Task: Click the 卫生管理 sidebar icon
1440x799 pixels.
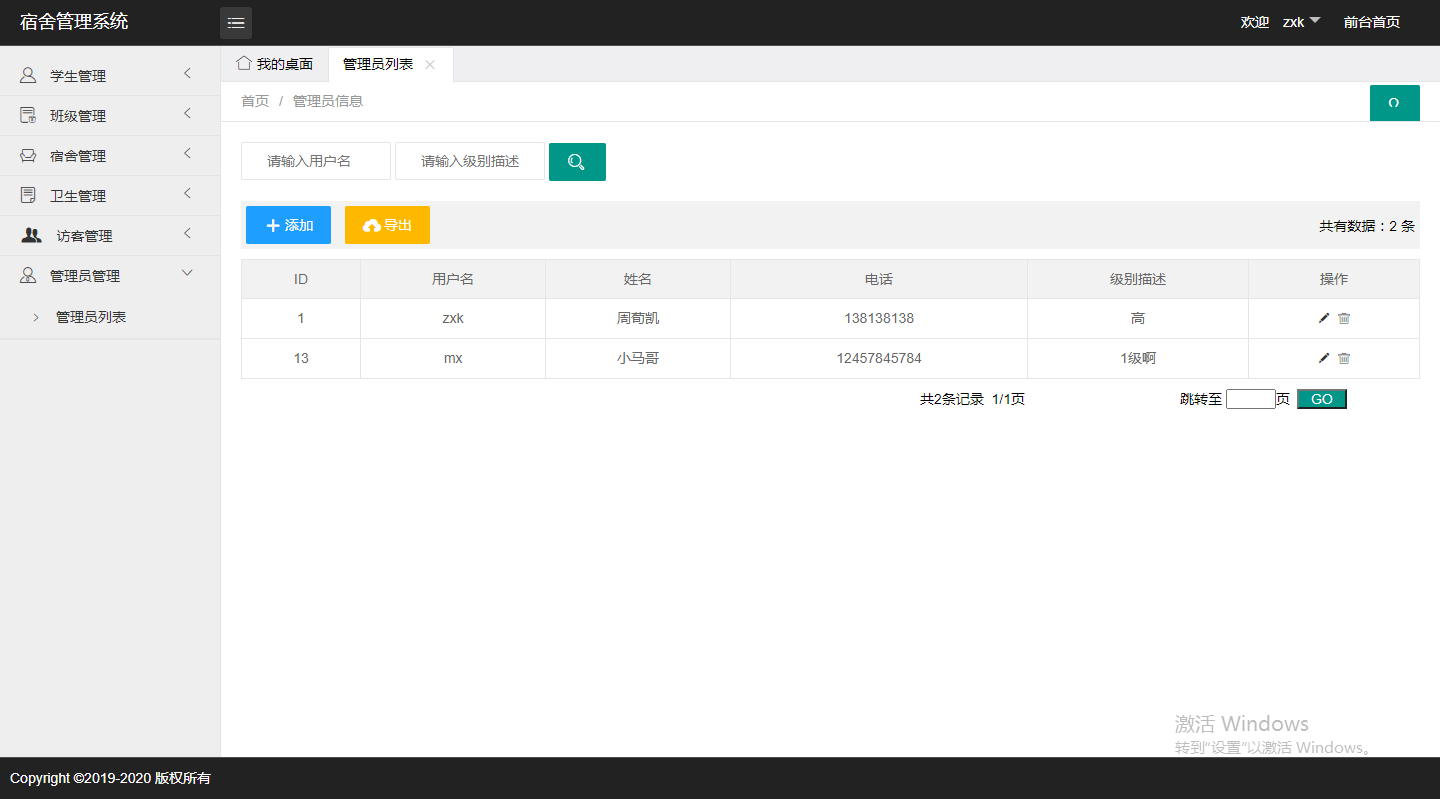Action: tap(28, 195)
